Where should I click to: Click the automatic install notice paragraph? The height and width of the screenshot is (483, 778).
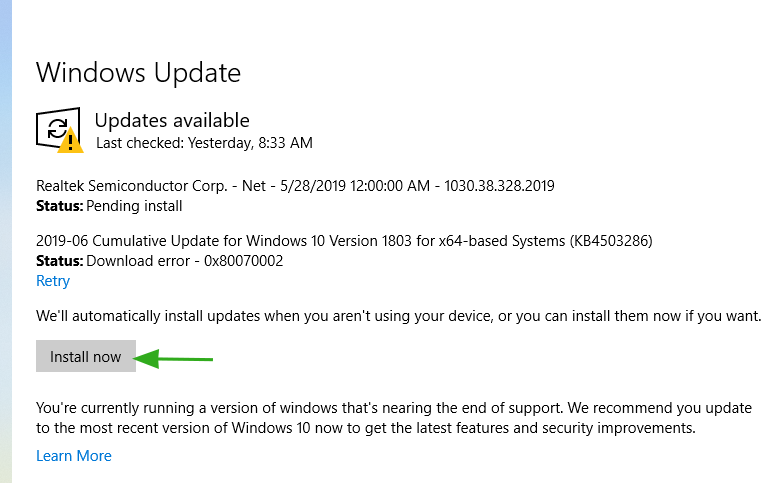pos(399,316)
